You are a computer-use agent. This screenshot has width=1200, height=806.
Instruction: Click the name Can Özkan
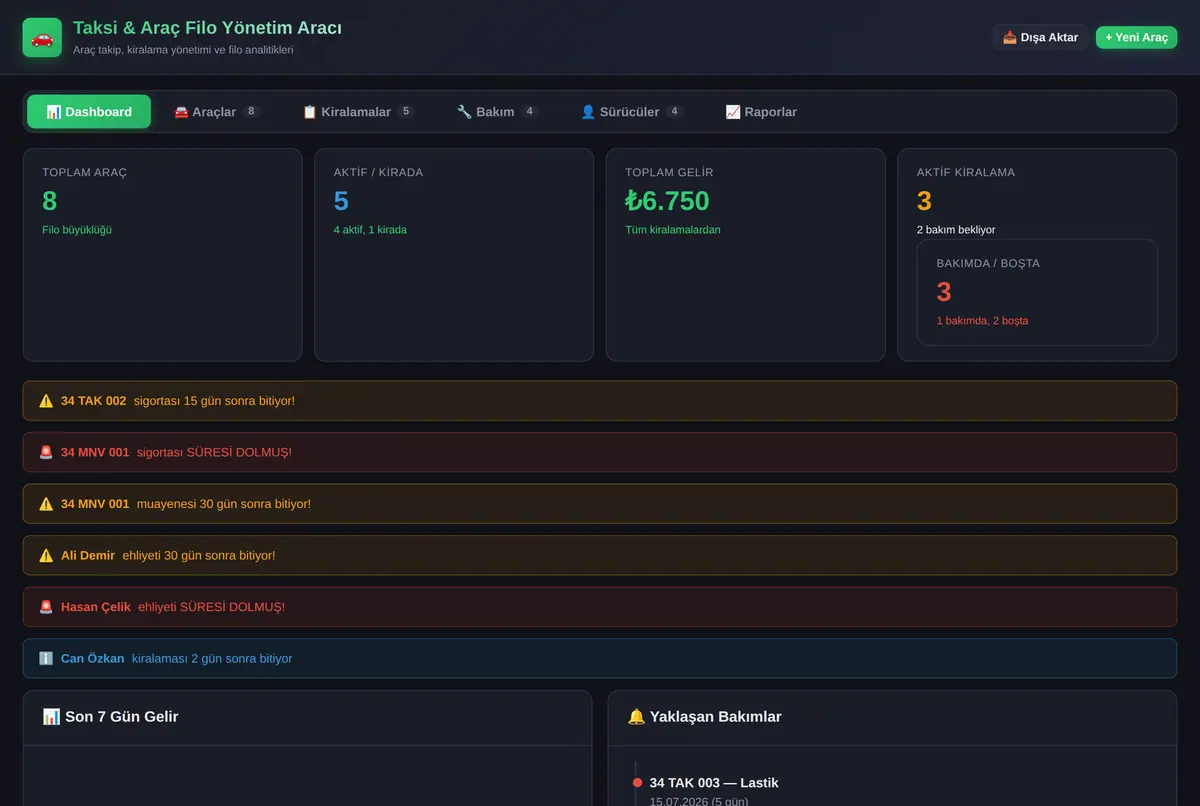(x=93, y=658)
